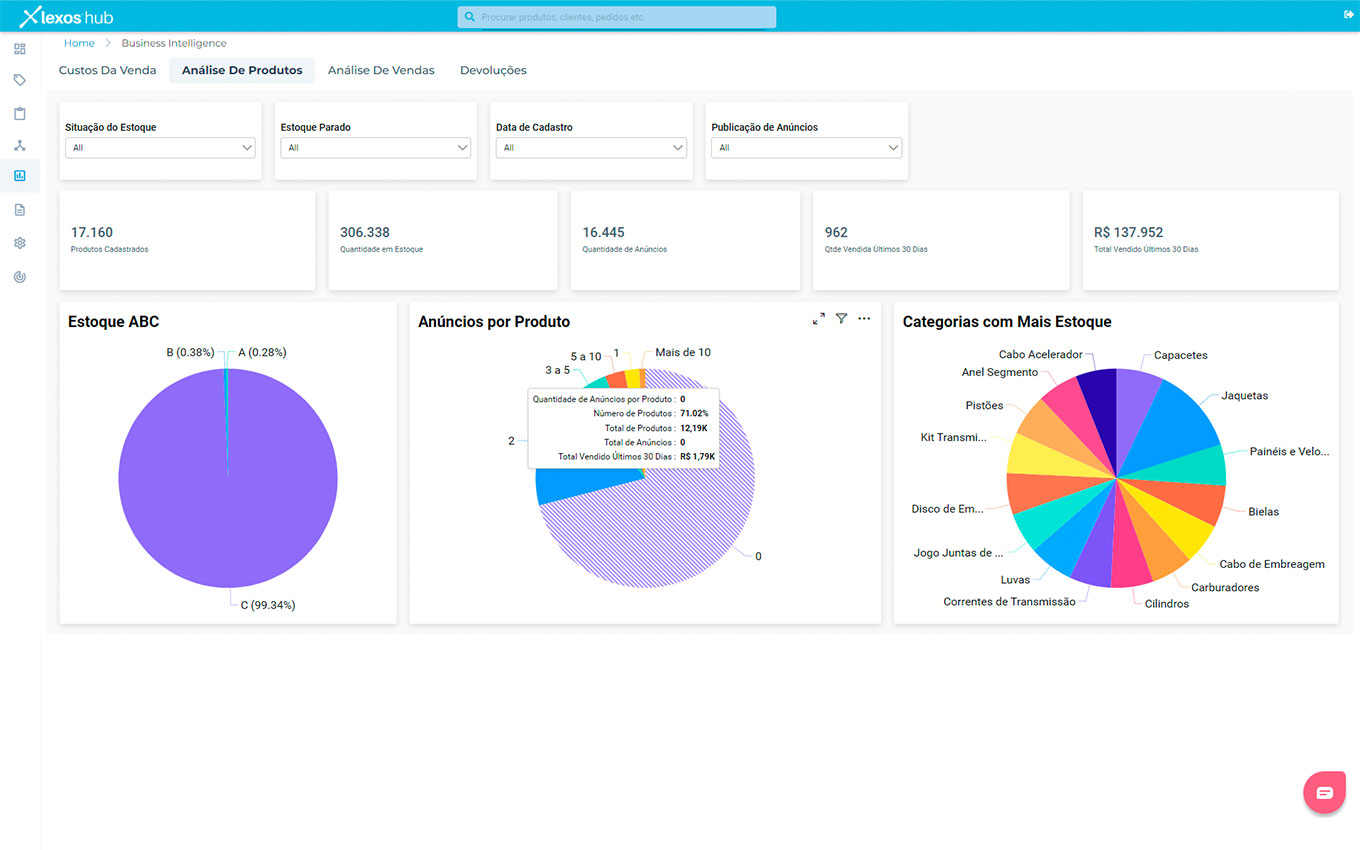Click the price tag icon in sidebar
The height and width of the screenshot is (850, 1360).
20,80
